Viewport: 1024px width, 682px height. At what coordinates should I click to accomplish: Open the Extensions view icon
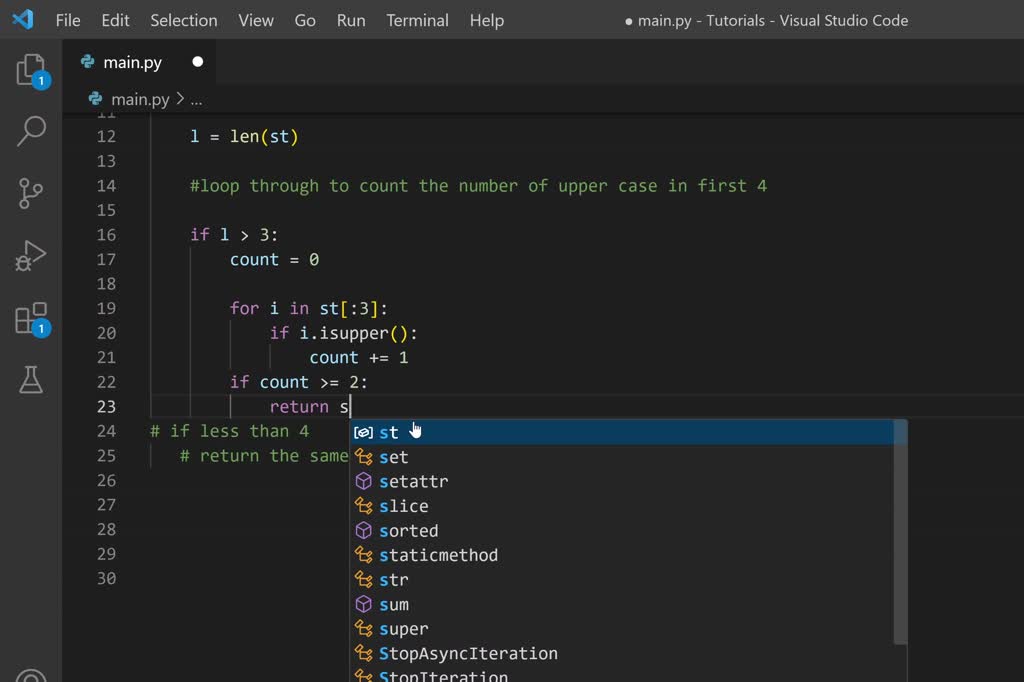31,318
